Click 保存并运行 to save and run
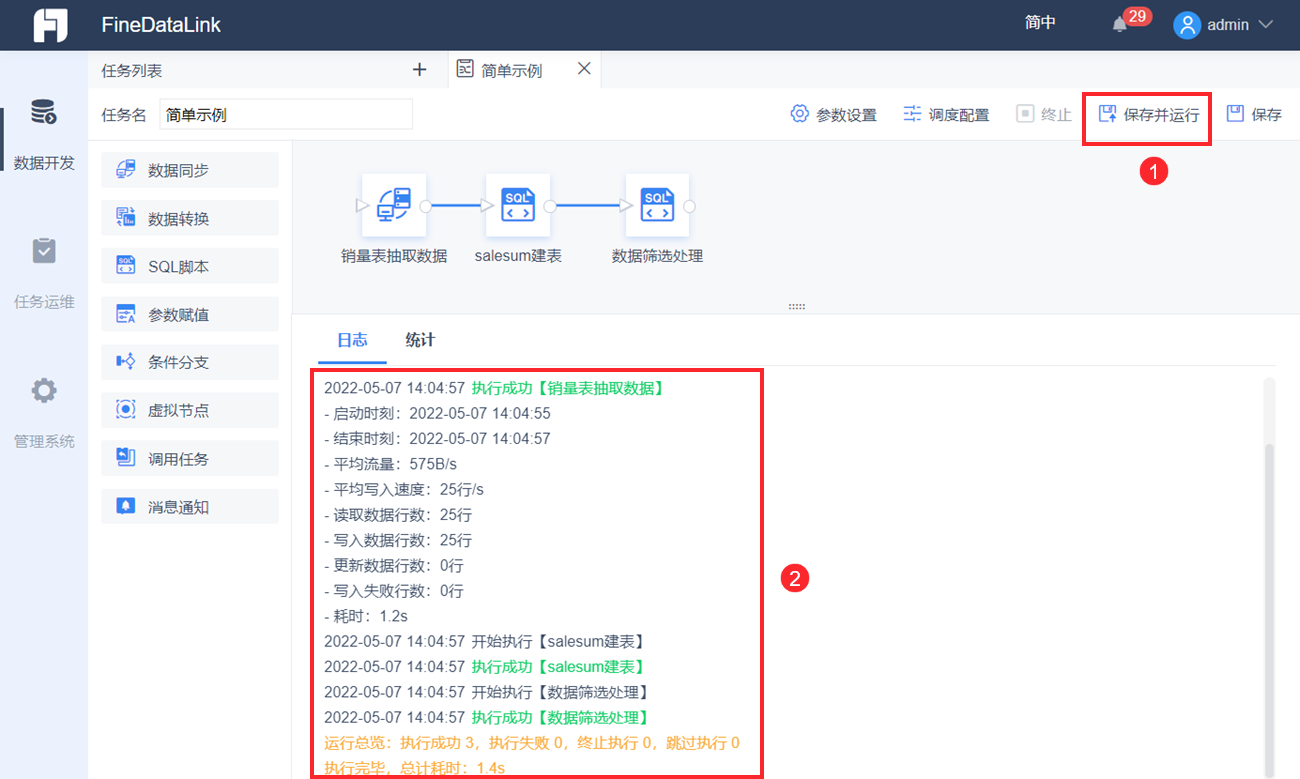Image resolution: width=1300 pixels, height=779 pixels. pyautogui.click(x=1148, y=114)
